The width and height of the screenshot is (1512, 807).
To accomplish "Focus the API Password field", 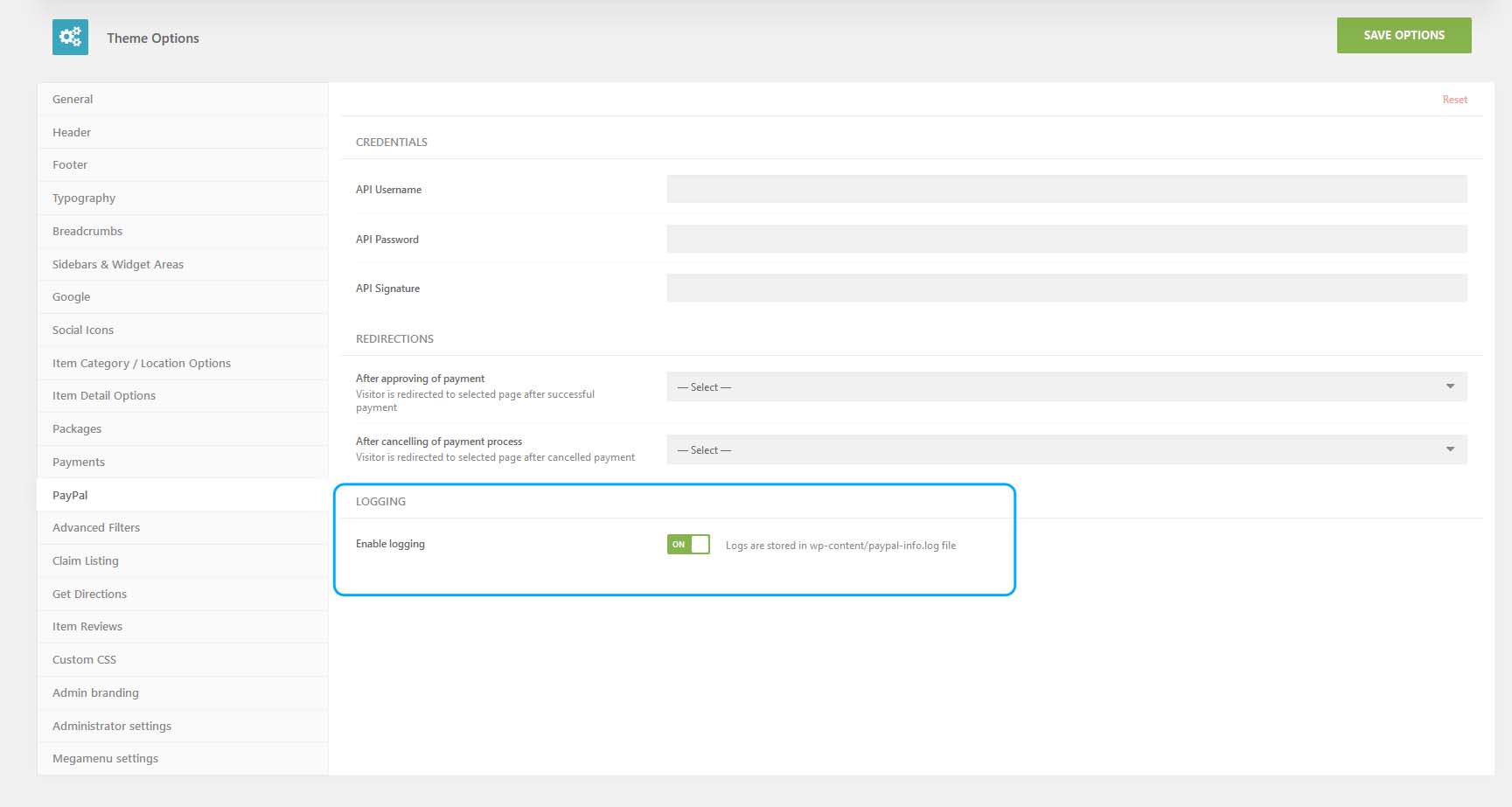I will pyautogui.click(x=1067, y=239).
